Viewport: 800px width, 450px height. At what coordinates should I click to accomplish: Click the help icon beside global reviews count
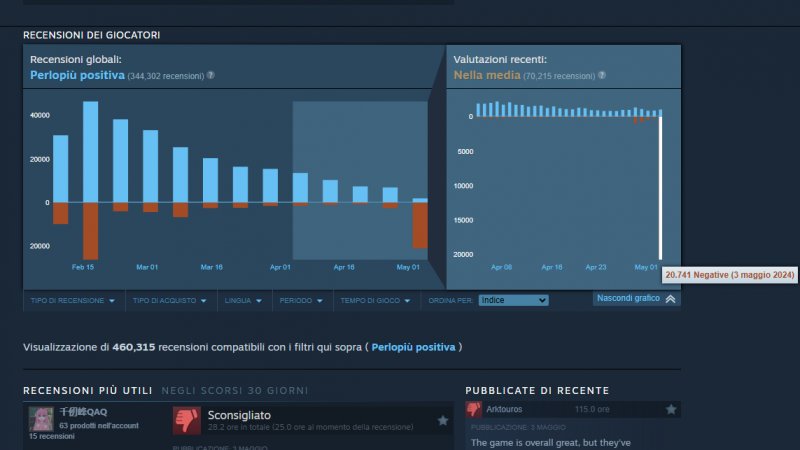[211, 75]
